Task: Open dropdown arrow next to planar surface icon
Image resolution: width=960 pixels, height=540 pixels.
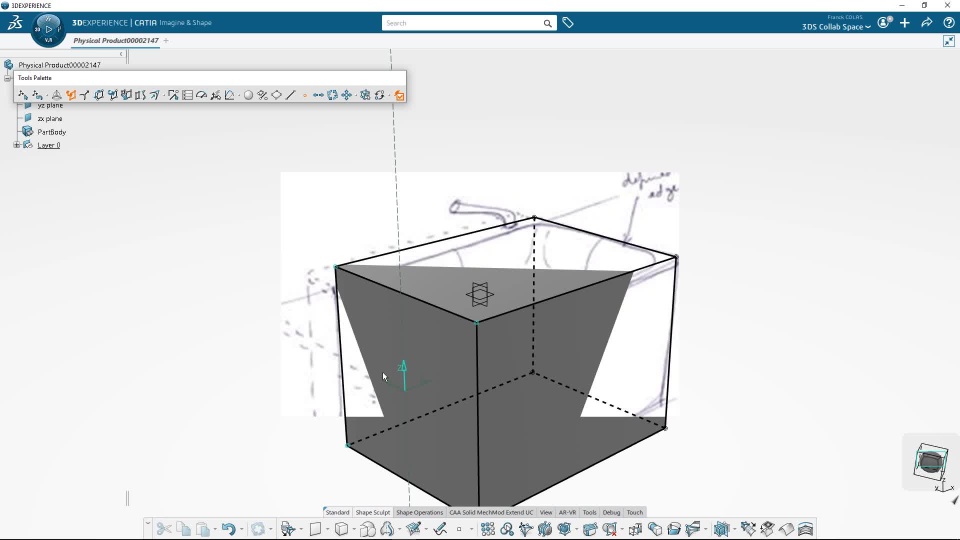Action: pos(328,529)
